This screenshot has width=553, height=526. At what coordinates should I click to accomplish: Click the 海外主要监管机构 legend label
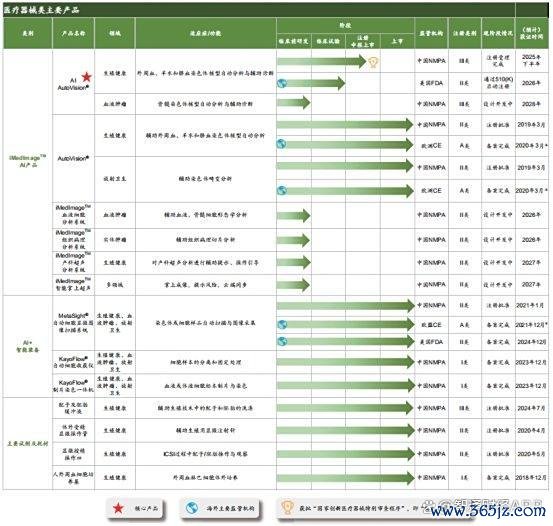pos(230,508)
